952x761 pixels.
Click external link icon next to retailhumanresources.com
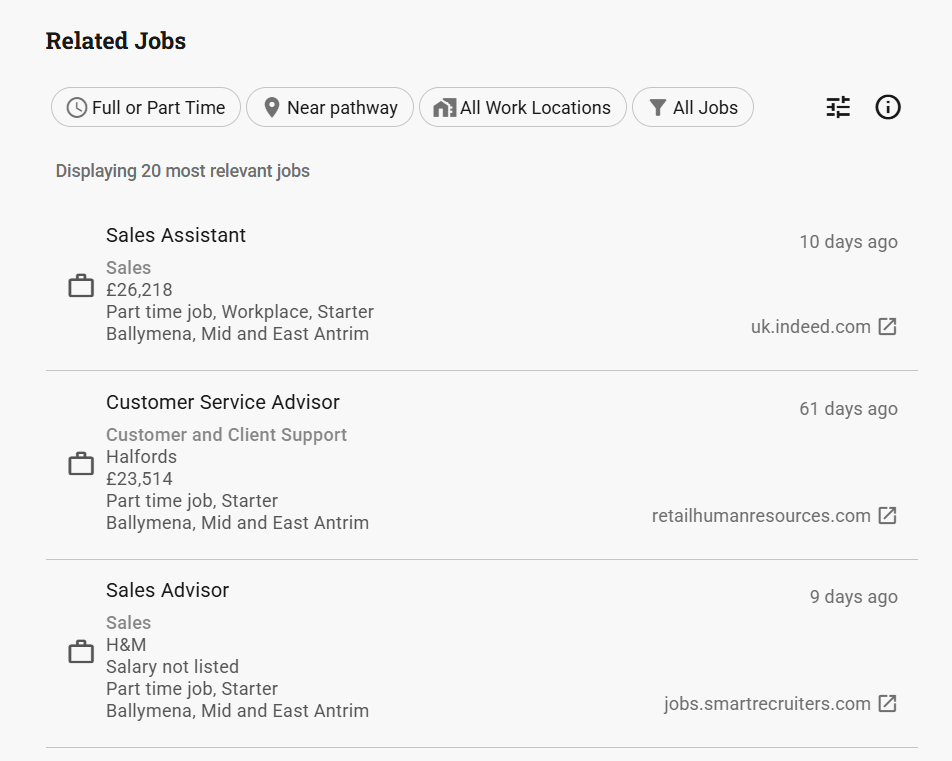click(x=887, y=516)
